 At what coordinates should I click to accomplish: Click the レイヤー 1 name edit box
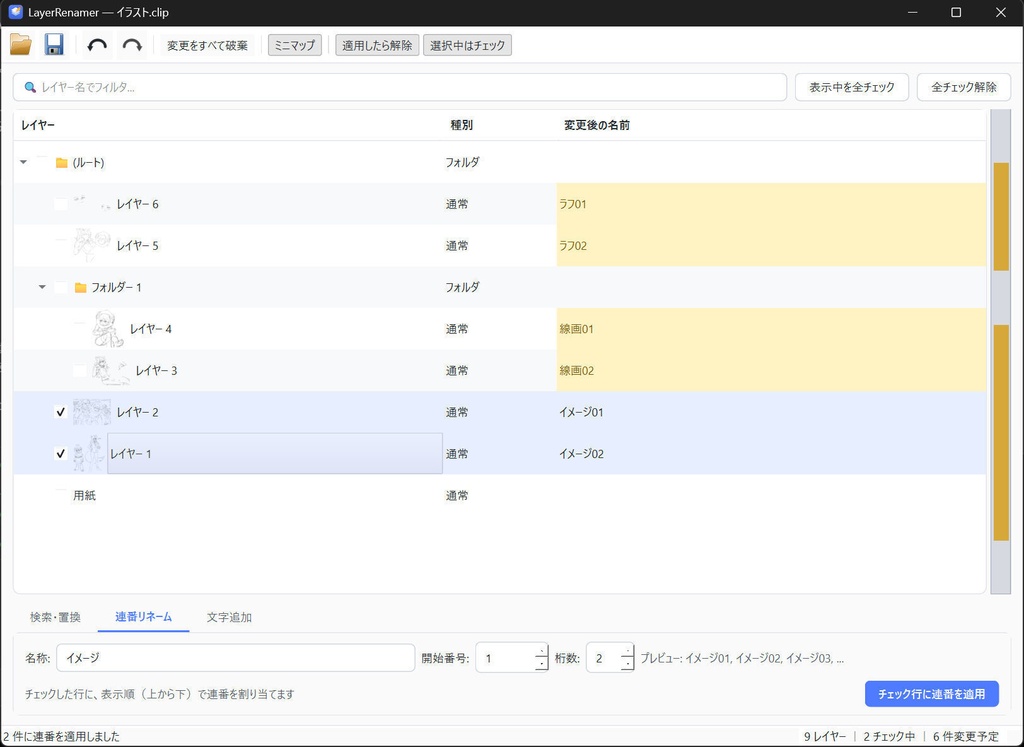(x=275, y=453)
